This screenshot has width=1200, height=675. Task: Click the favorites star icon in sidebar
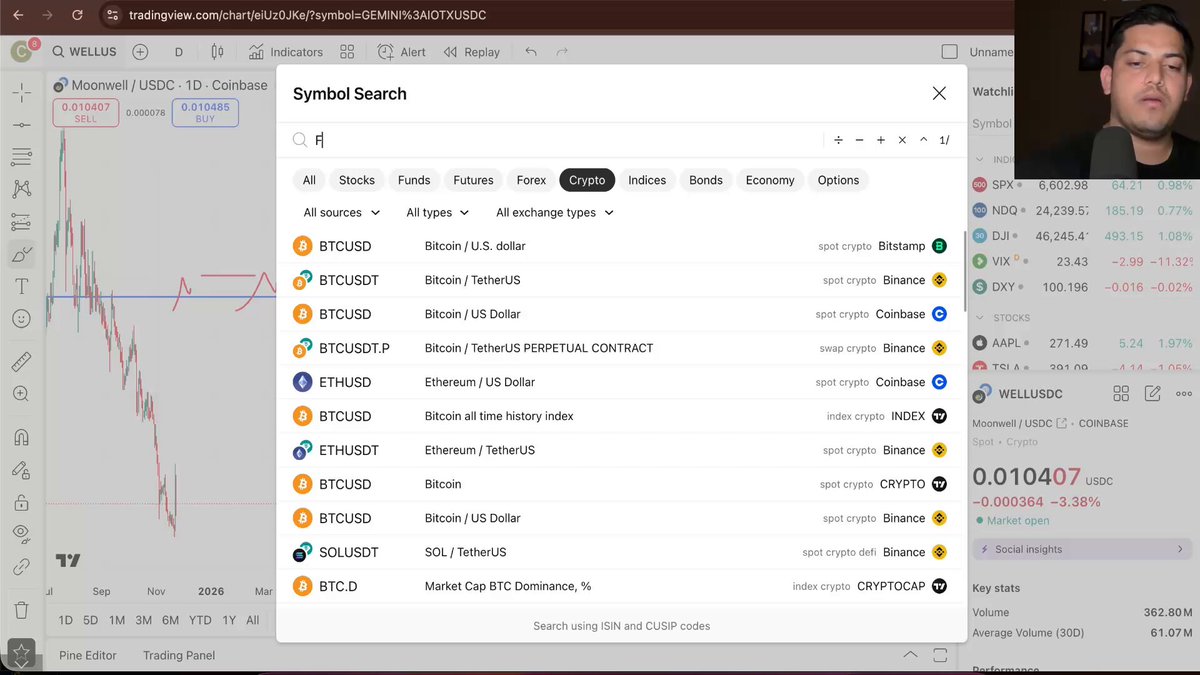tap(21, 654)
